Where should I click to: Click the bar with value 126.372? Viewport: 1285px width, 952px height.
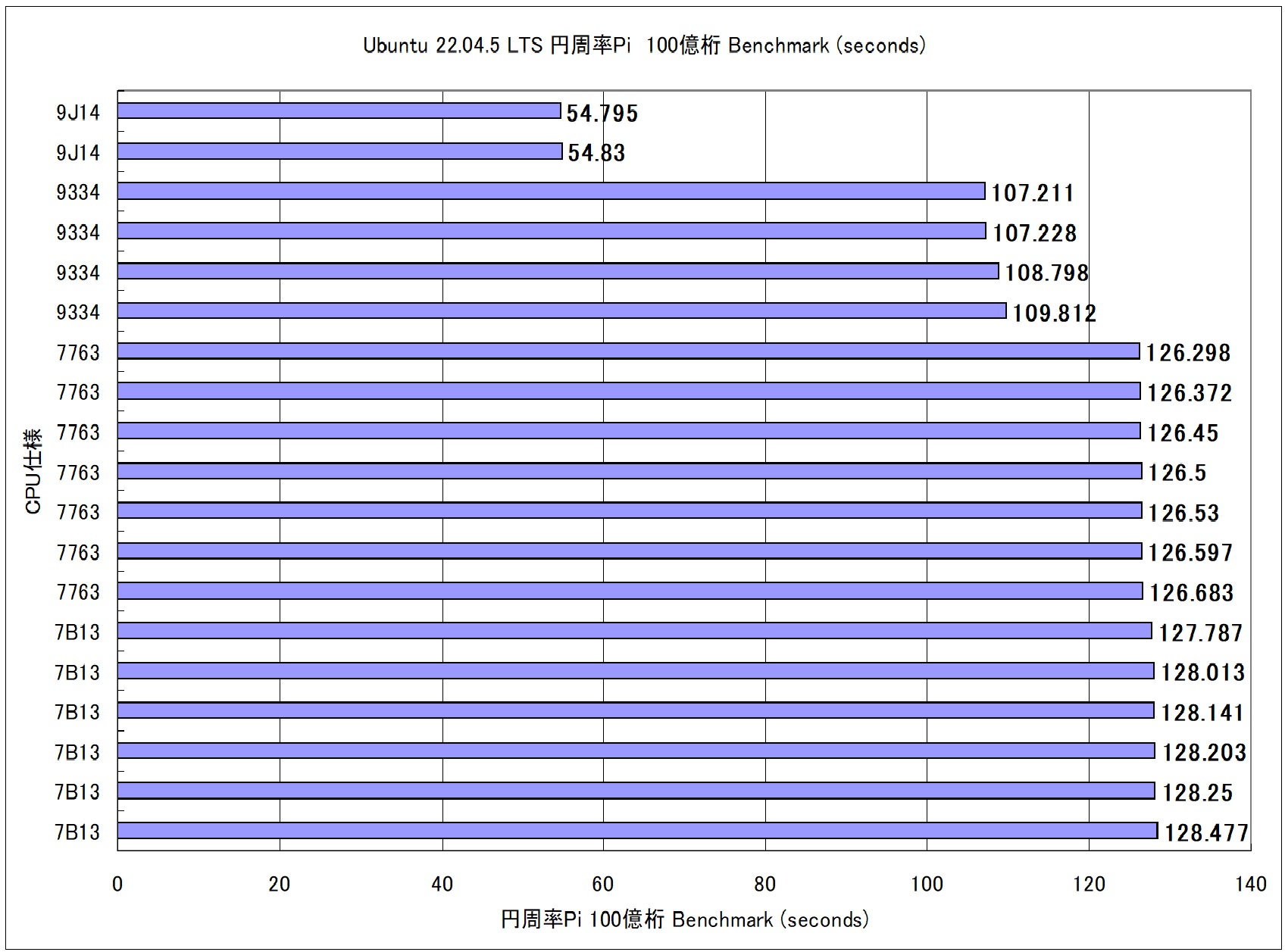[629, 391]
